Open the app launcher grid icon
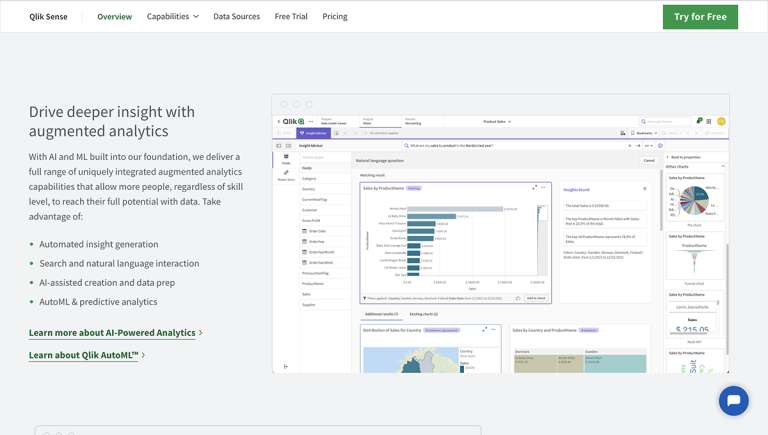 click(x=710, y=121)
